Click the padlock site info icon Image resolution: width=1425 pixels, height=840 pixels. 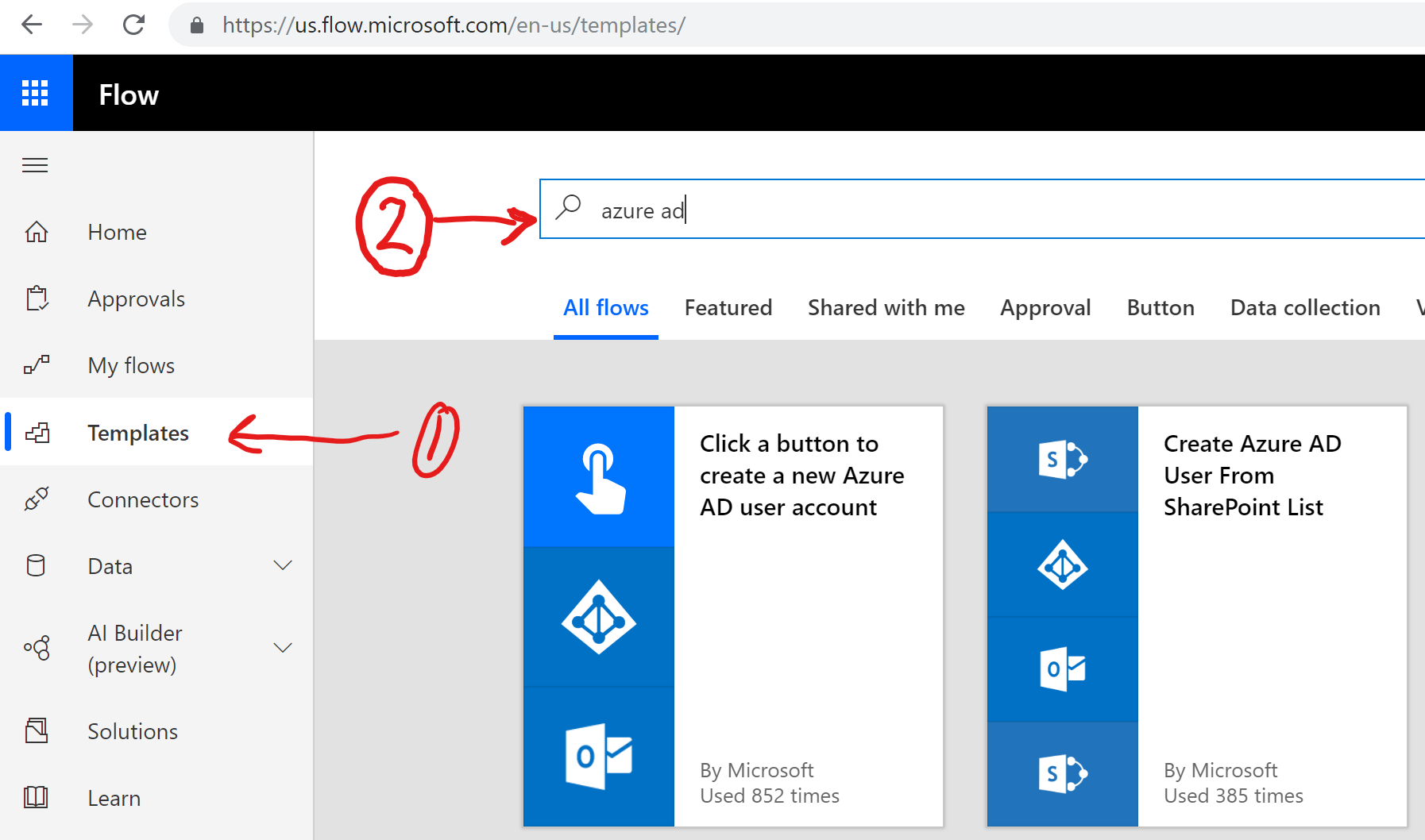(x=197, y=25)
